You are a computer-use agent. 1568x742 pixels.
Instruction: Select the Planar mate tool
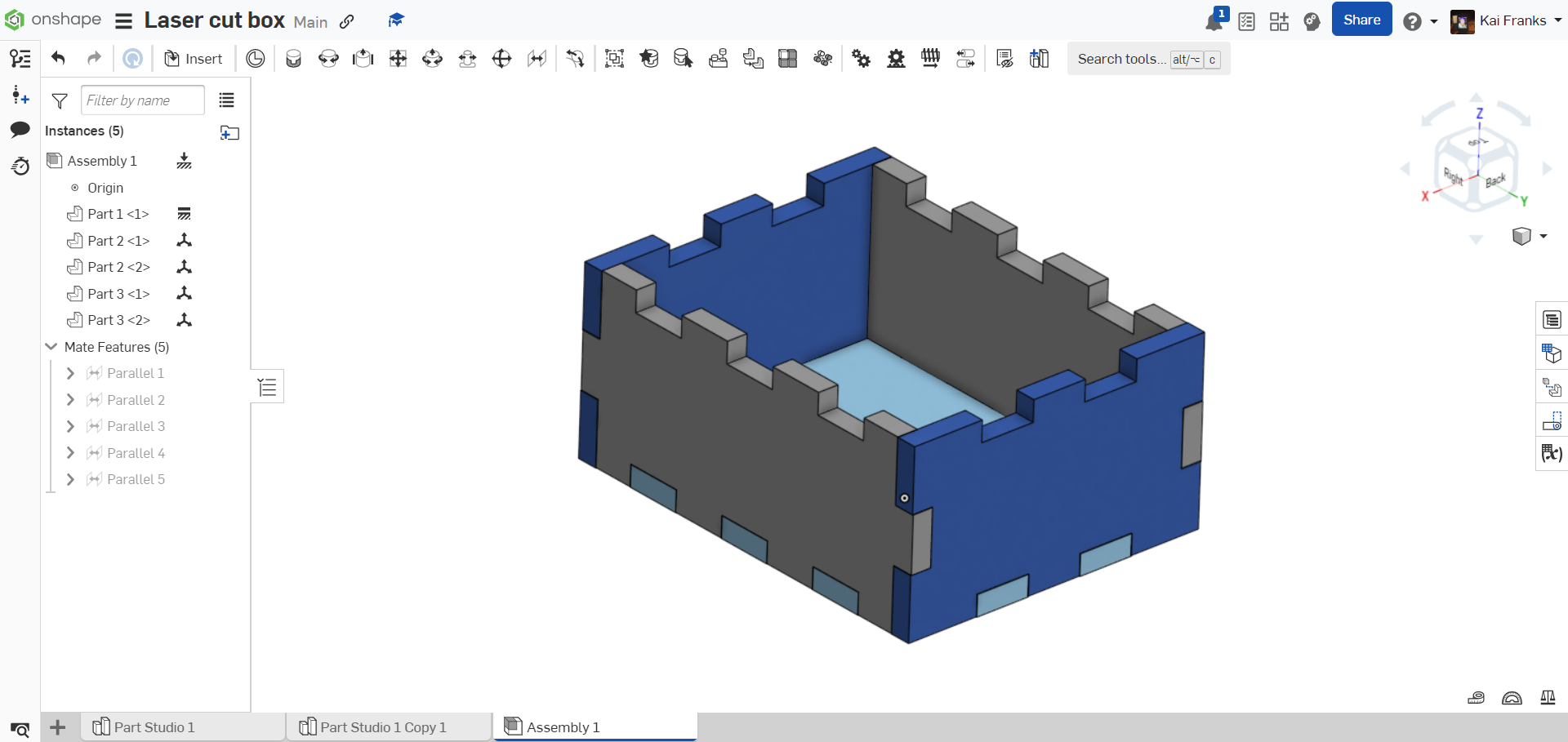(398, 59)
